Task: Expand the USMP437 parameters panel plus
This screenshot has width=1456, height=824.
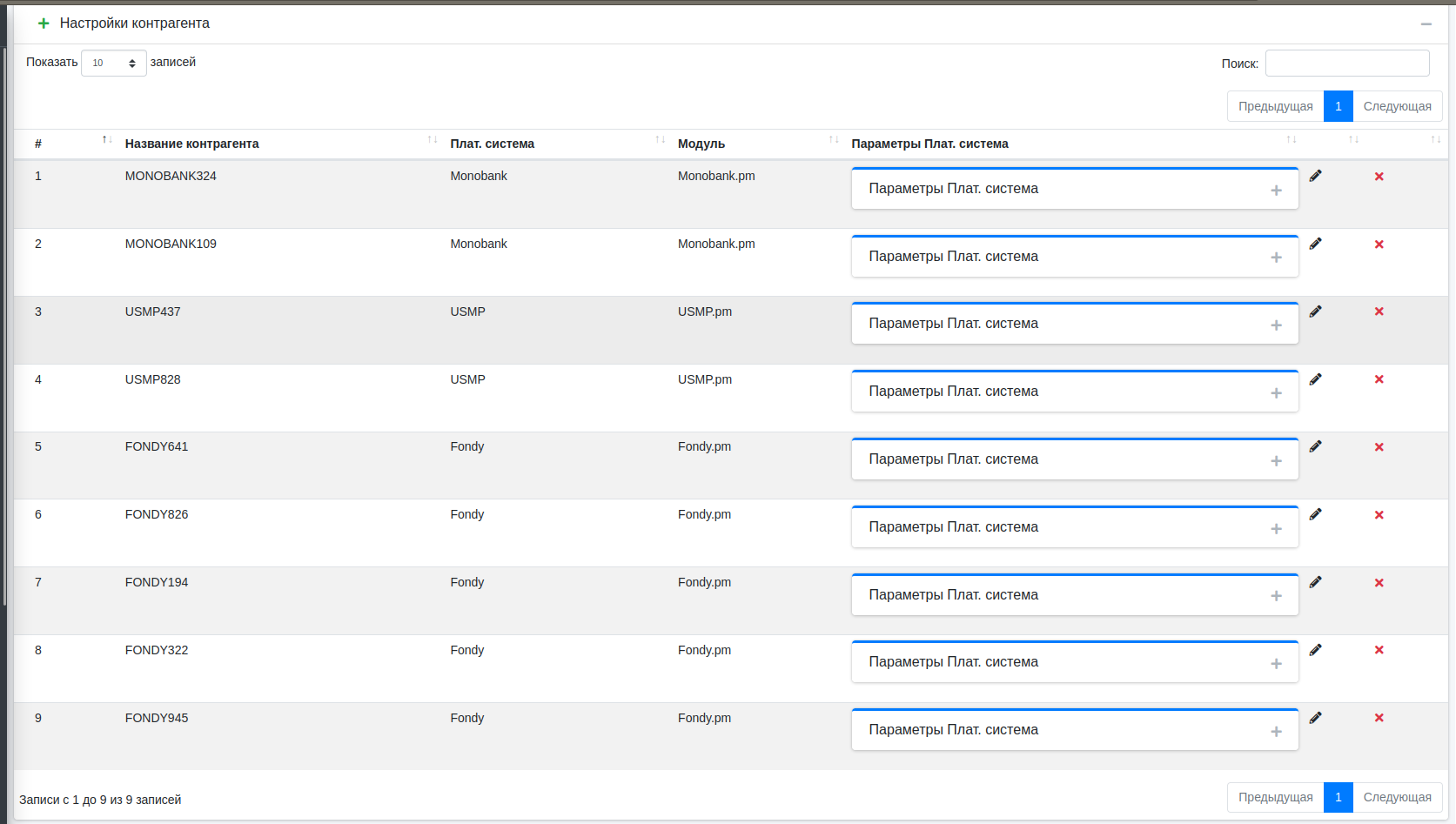Action: coord(1276,325)
